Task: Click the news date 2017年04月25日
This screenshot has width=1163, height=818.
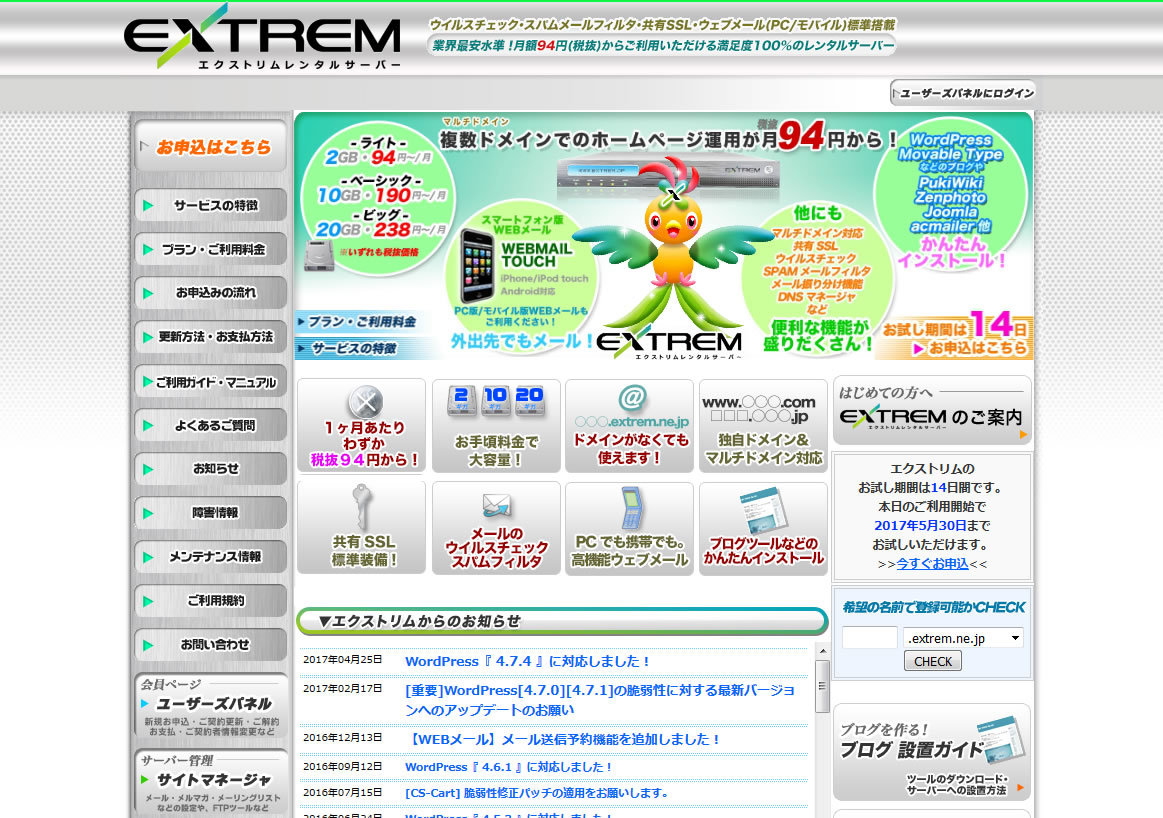Action: pos(343,659)
